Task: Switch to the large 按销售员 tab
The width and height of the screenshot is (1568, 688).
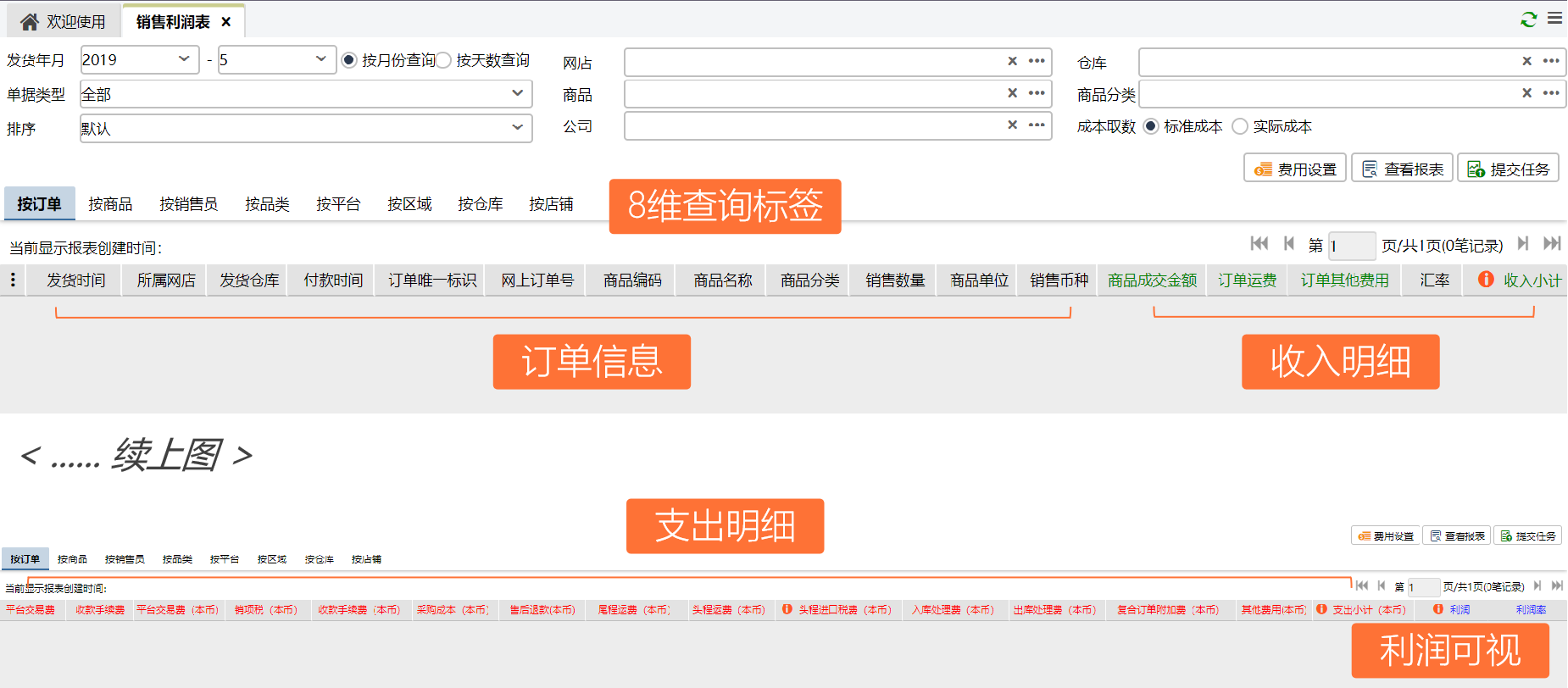Action: [x=188, y=204]
